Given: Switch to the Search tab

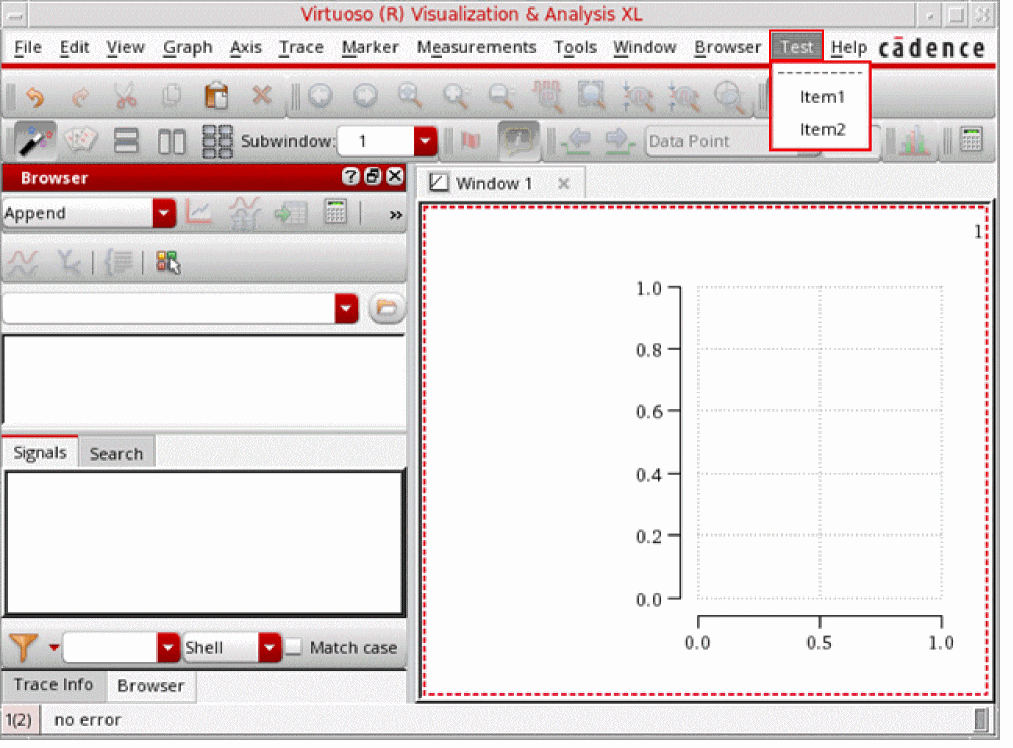Looking at the screenshot, I should [116, 453].
